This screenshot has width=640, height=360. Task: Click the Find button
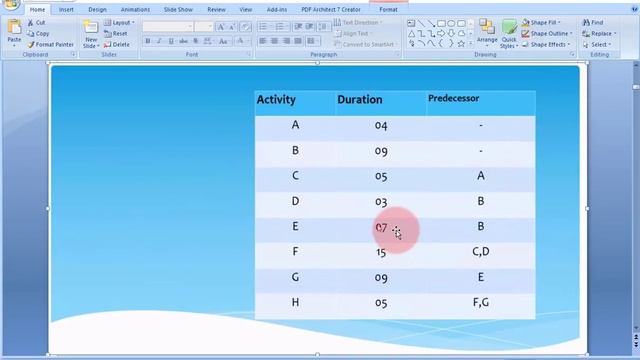pos(593,23)
